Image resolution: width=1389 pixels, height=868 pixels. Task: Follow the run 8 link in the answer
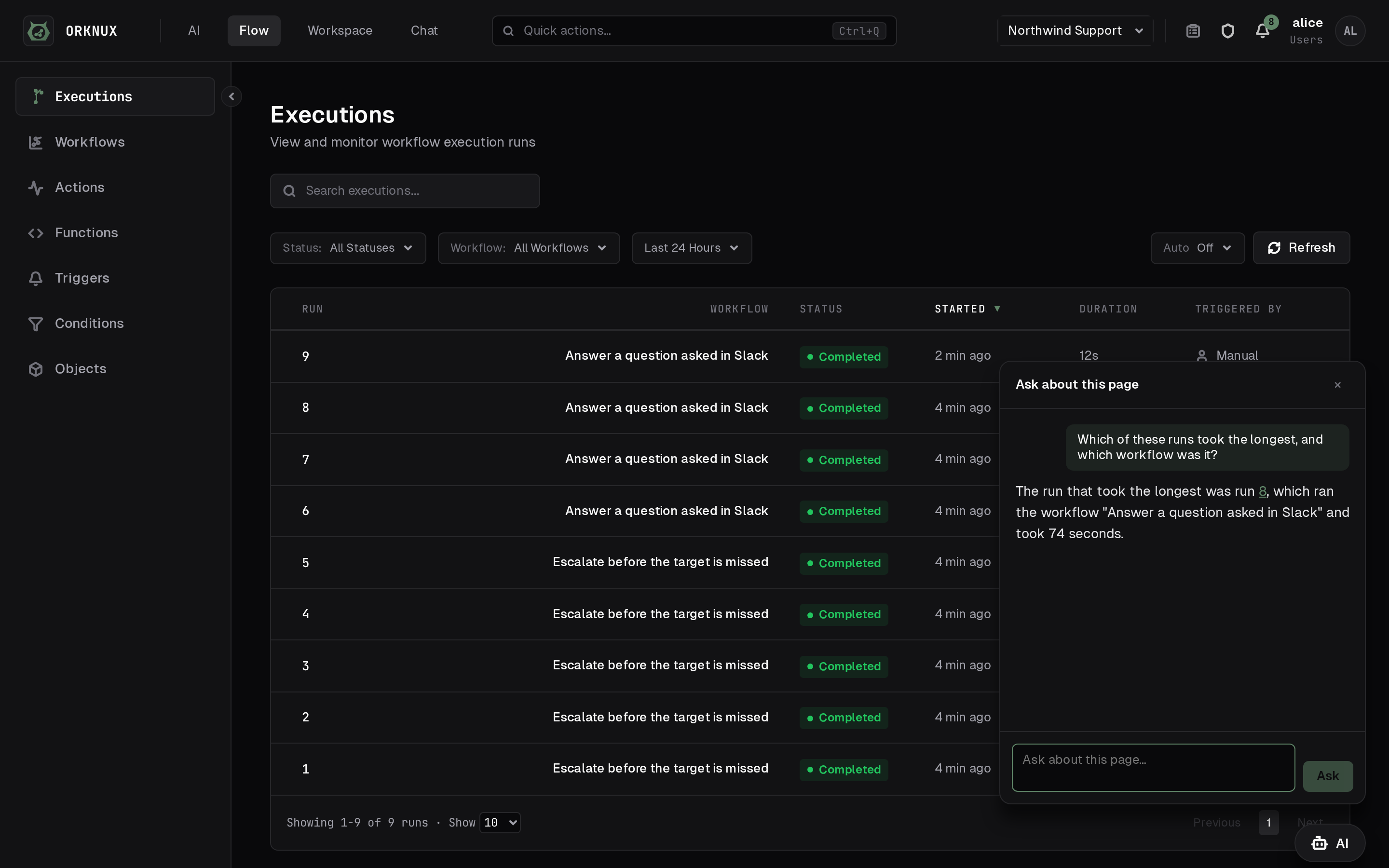click(1262, 491)
